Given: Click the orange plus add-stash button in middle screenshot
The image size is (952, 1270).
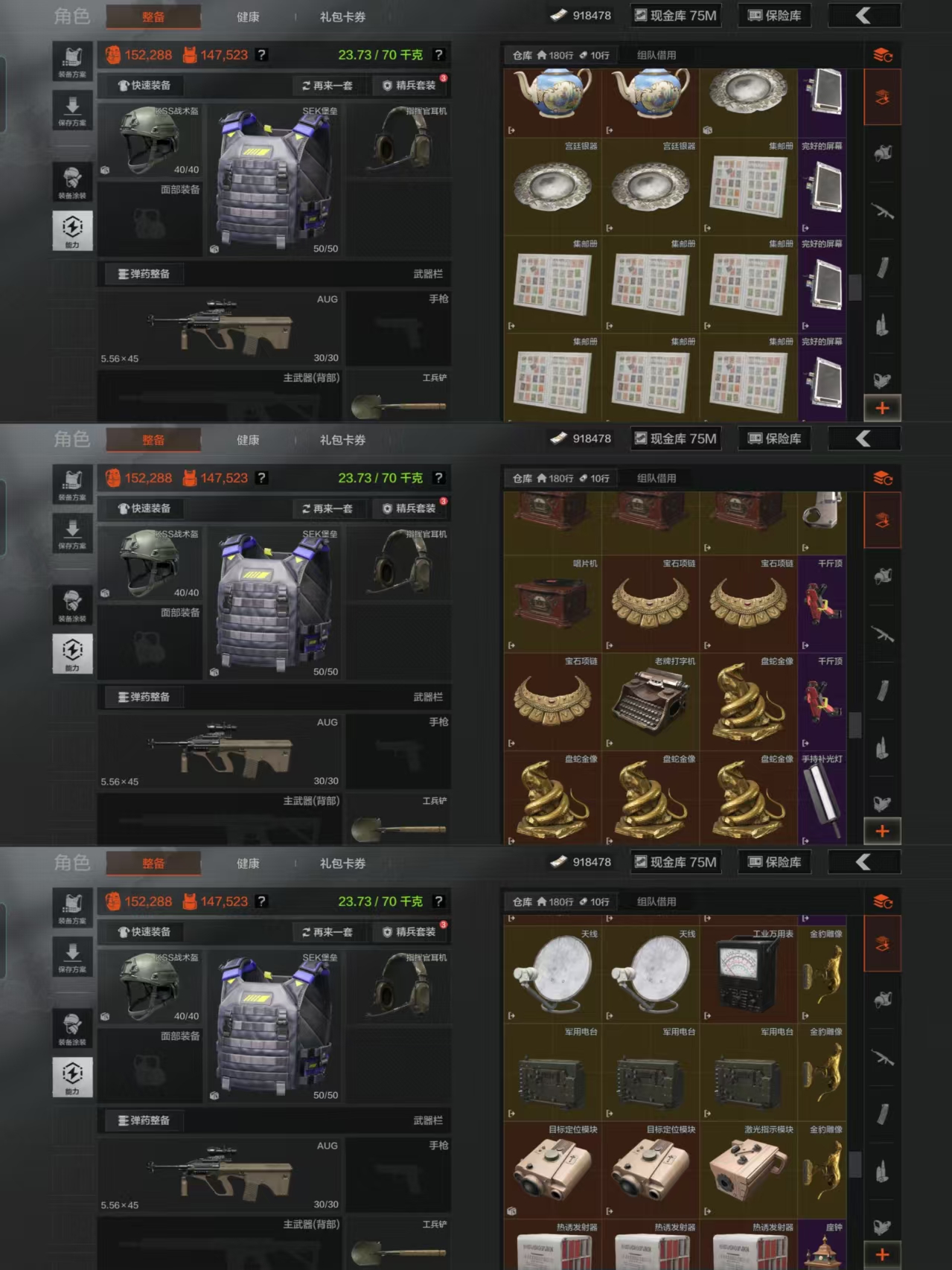Looking at the screenshot, I should [x=882, y=831].
